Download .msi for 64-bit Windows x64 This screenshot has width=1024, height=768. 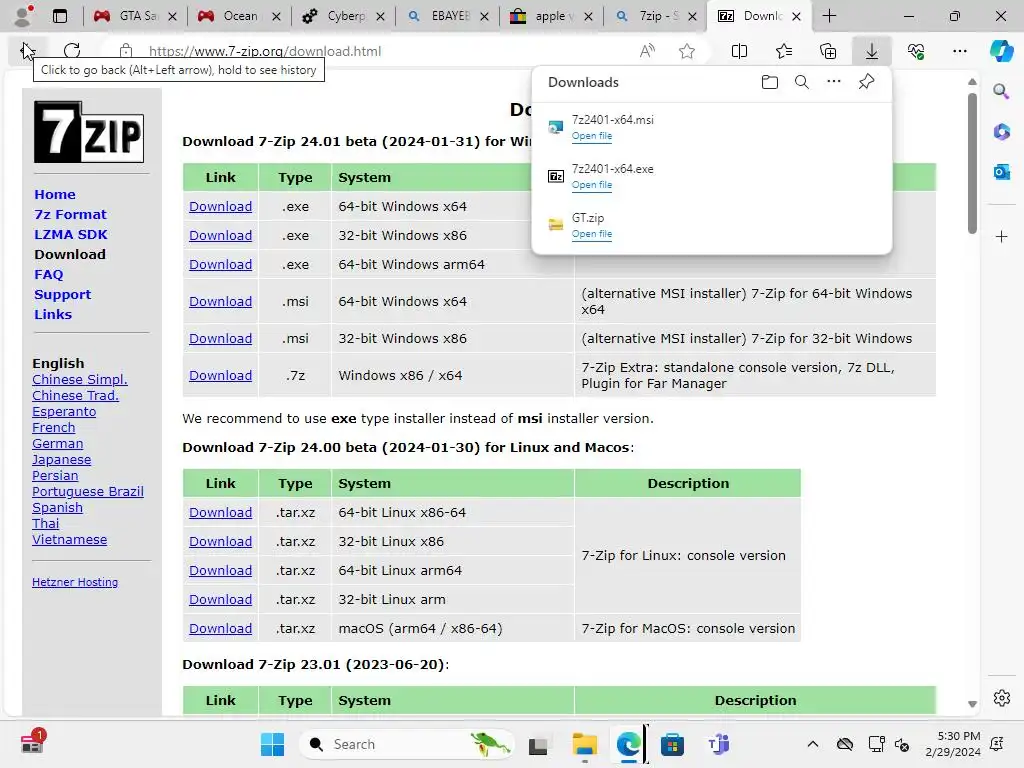click(x=220, y=301)
